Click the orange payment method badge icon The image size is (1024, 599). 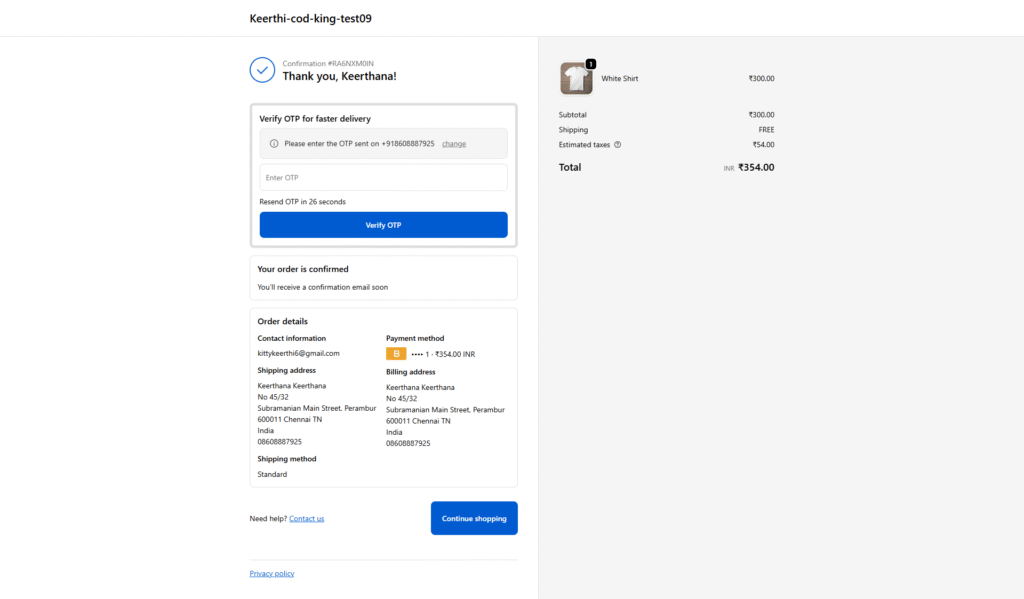point(396,354)
